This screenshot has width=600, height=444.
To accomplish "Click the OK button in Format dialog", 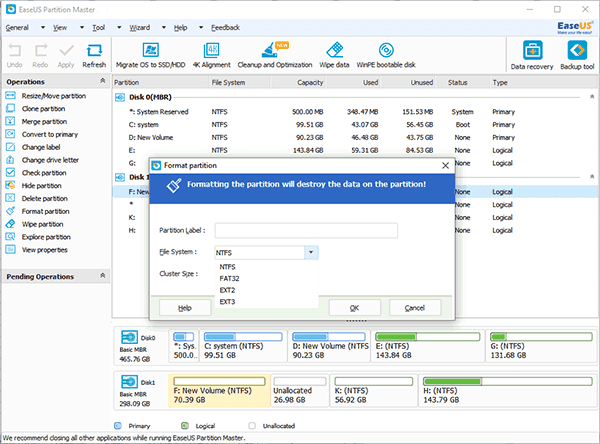I will click(355, 308).
